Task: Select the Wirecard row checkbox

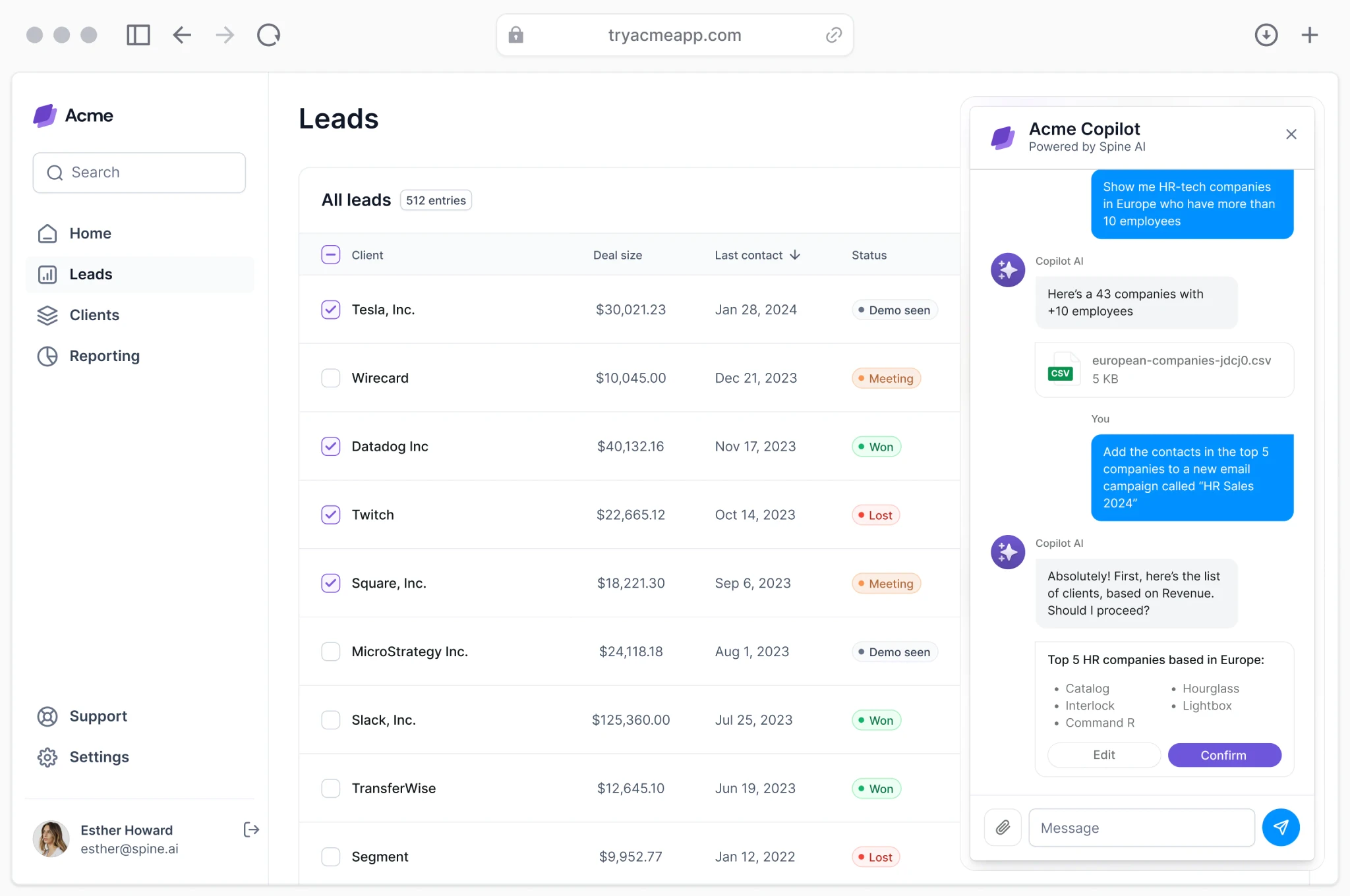Action: point(331,378)
